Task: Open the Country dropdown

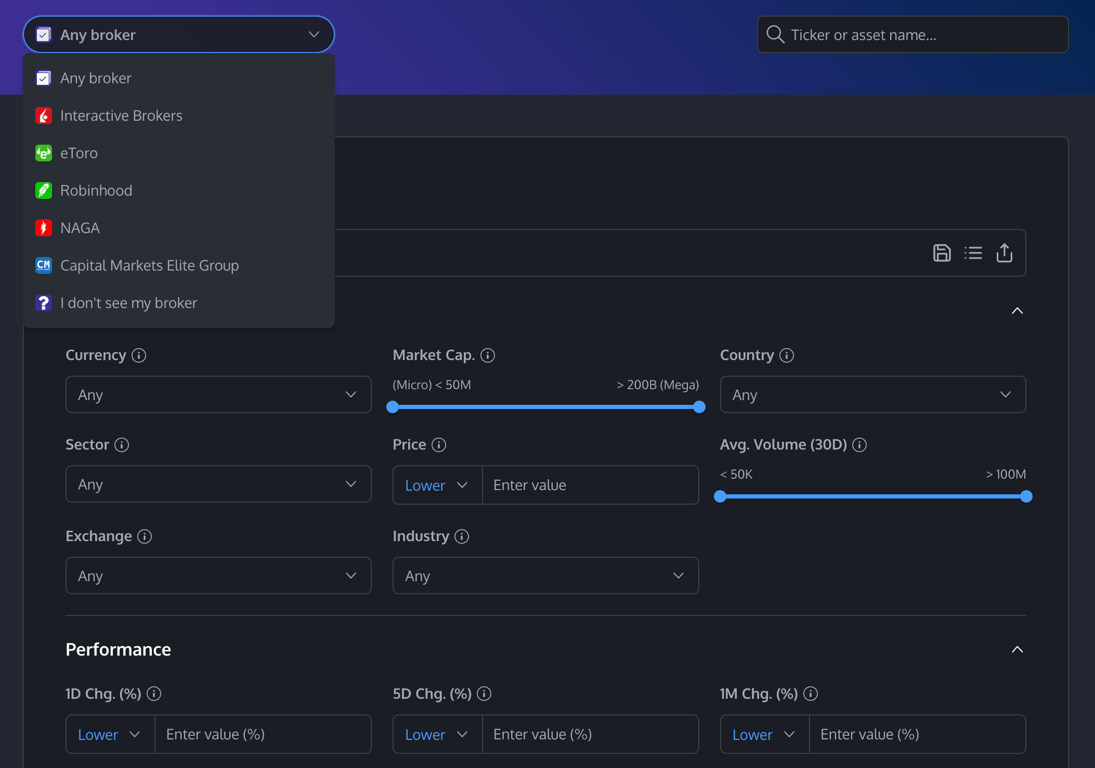Action: tap(872, 394)
